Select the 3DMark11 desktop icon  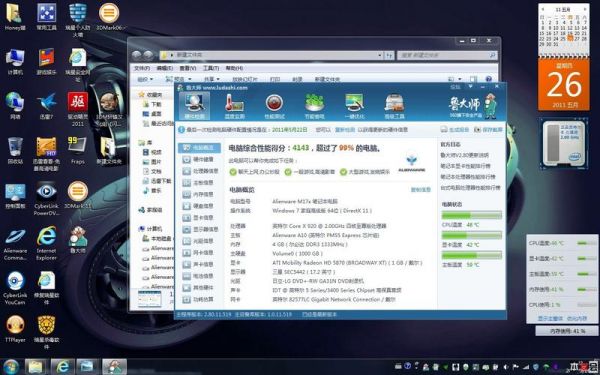78,195
